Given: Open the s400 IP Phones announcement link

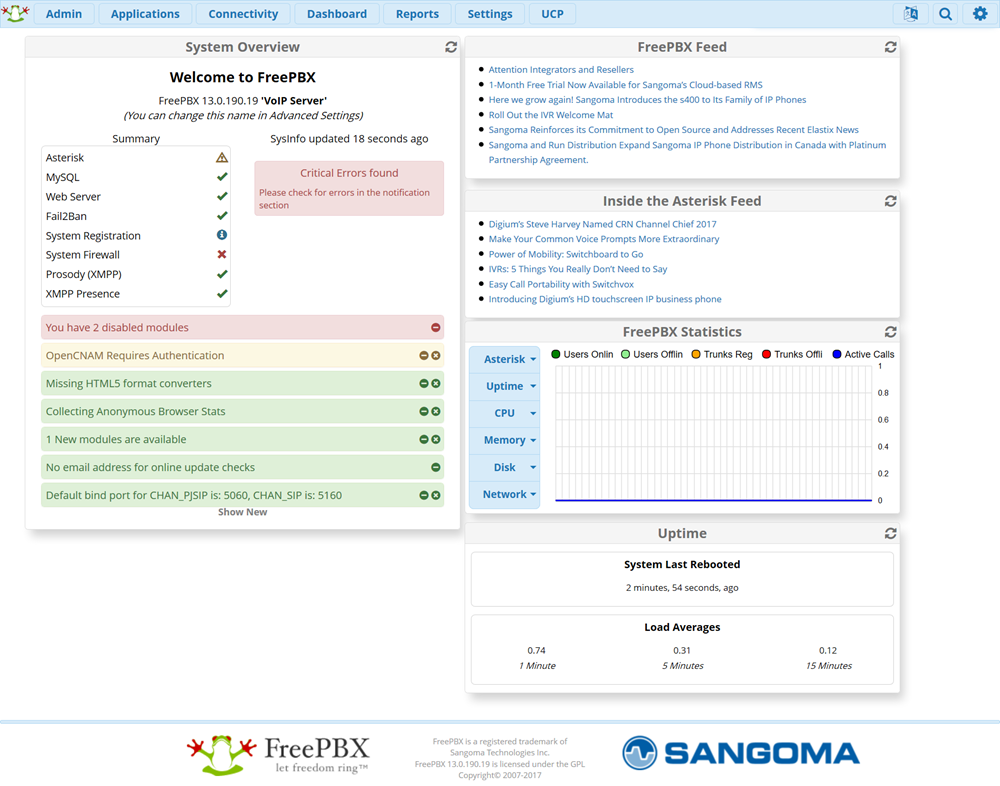Looking at the screenshot, I should (x=647, y=100).
